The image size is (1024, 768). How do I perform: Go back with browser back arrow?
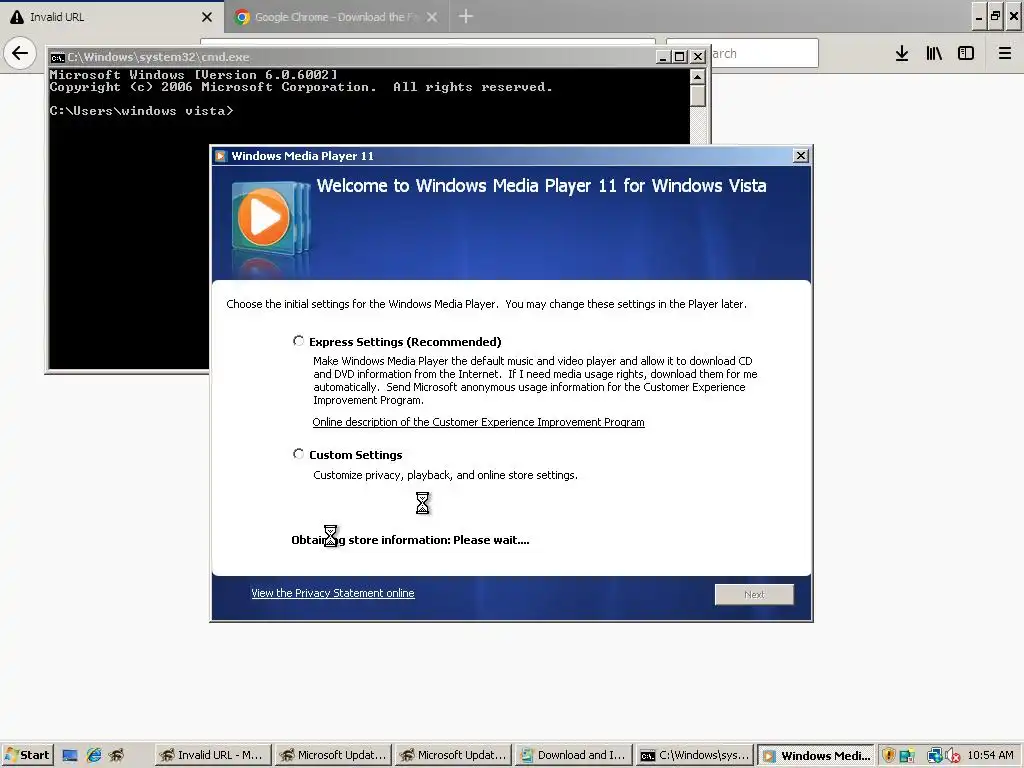pyautogui.click(x=20, y=53)
